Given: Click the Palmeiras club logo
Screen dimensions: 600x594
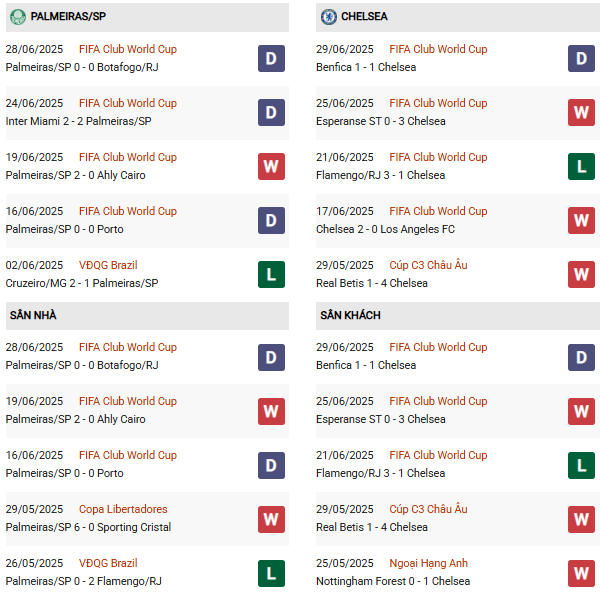Looking at the screenshot, I should coord(17,17).
